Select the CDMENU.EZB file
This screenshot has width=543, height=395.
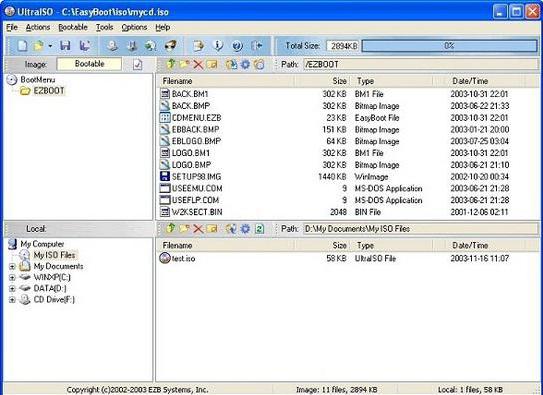coord(196,118)
